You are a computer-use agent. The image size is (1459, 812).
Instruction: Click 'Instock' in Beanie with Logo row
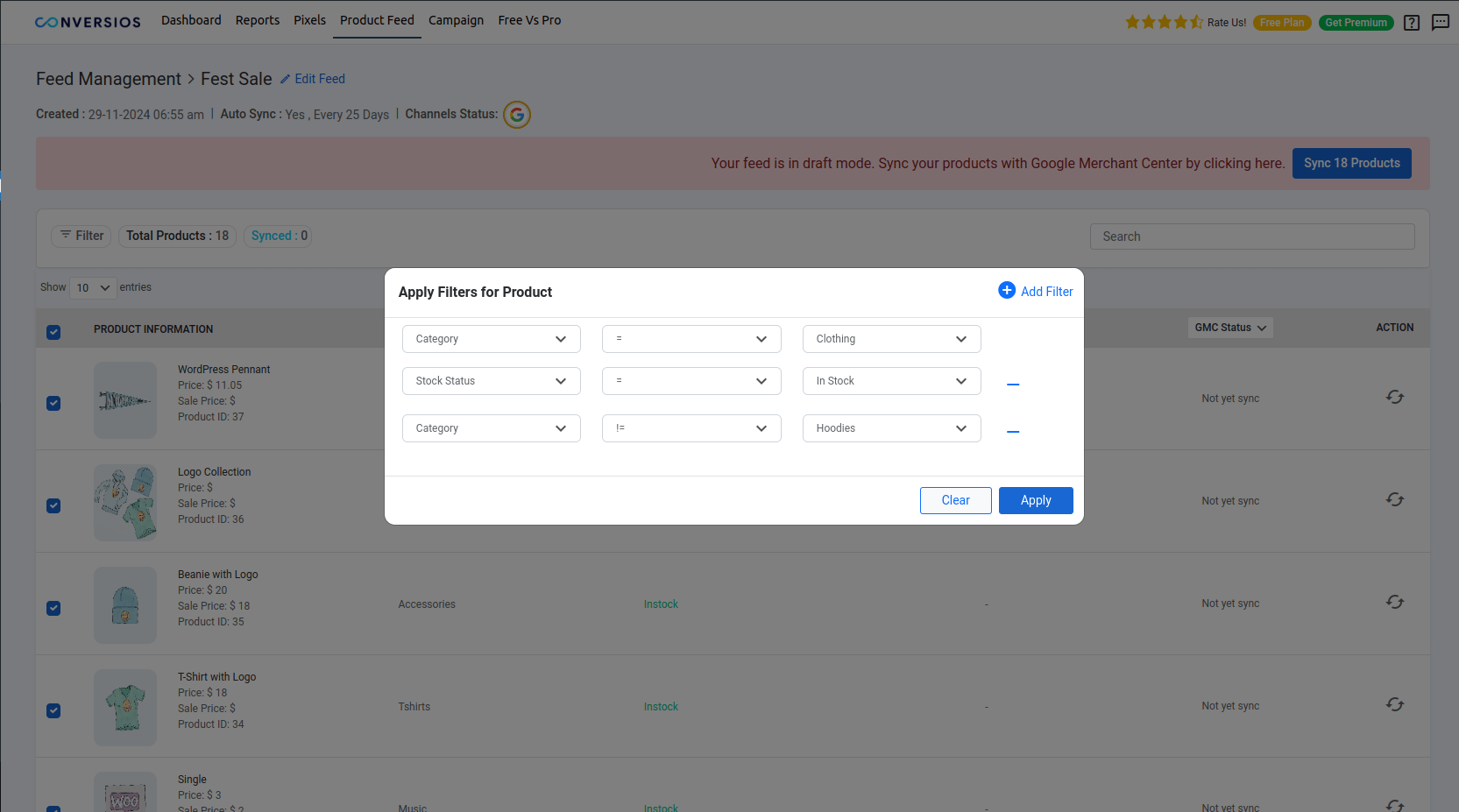tap(661, 604)
